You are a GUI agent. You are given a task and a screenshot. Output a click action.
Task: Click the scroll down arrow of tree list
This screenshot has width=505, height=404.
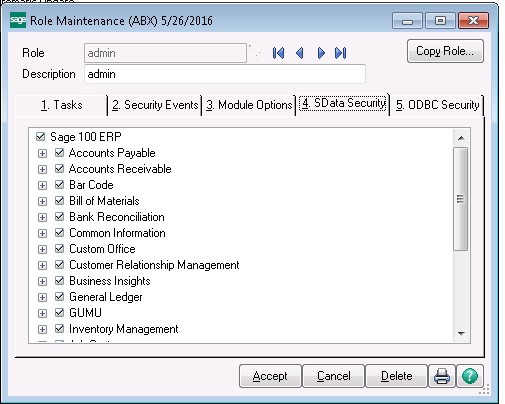coord(461,333)
